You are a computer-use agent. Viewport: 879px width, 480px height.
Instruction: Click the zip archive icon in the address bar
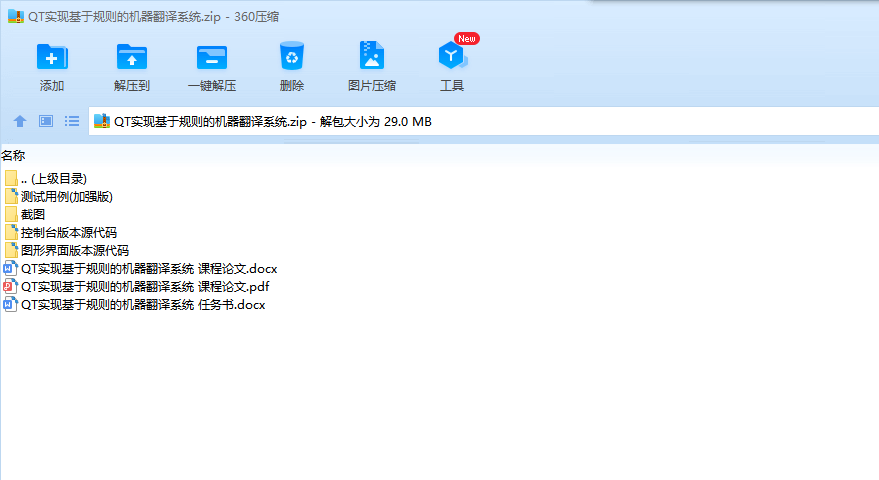click(101, 121)
